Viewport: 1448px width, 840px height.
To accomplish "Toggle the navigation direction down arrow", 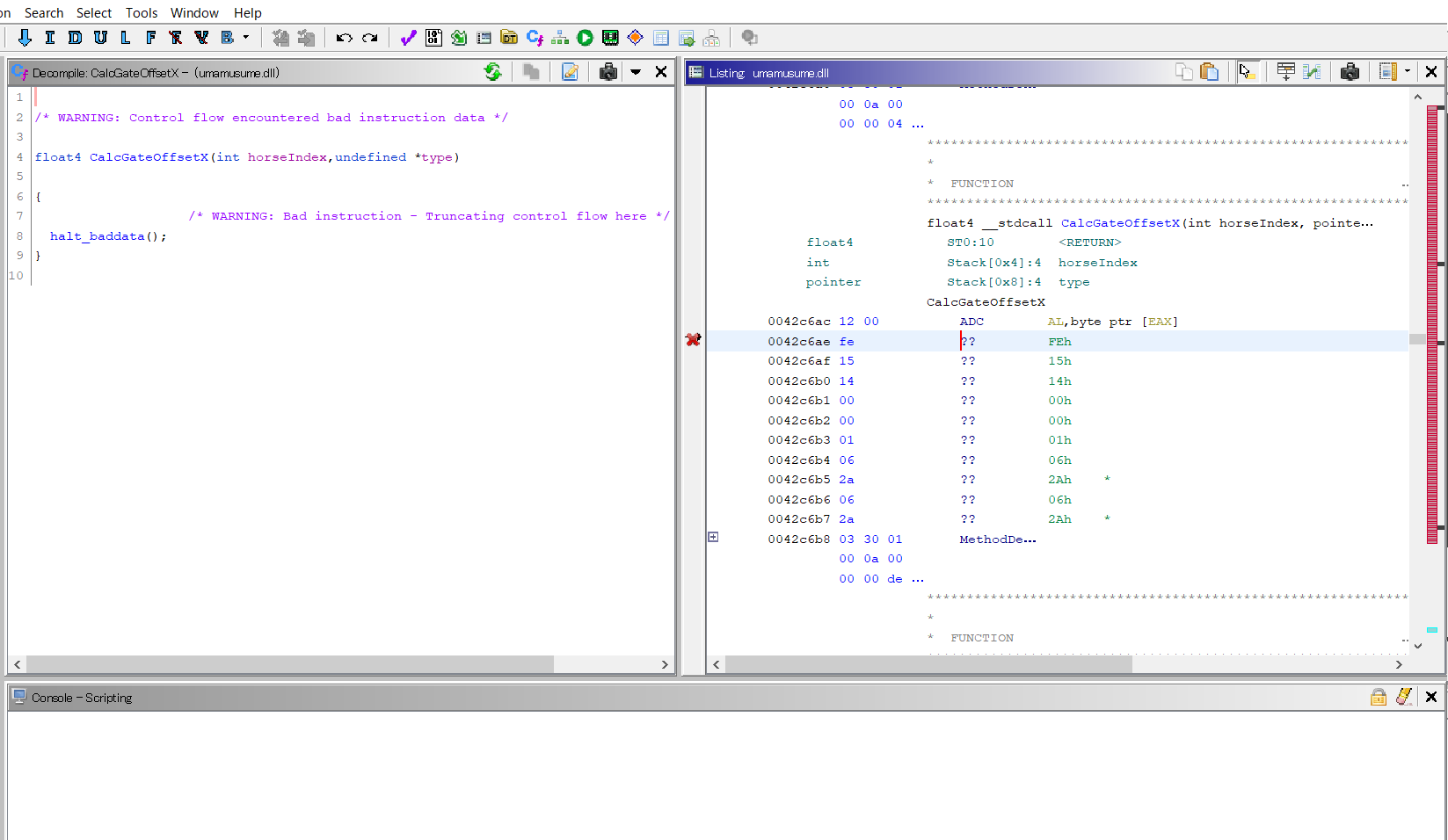I will (x=25, y=37).
